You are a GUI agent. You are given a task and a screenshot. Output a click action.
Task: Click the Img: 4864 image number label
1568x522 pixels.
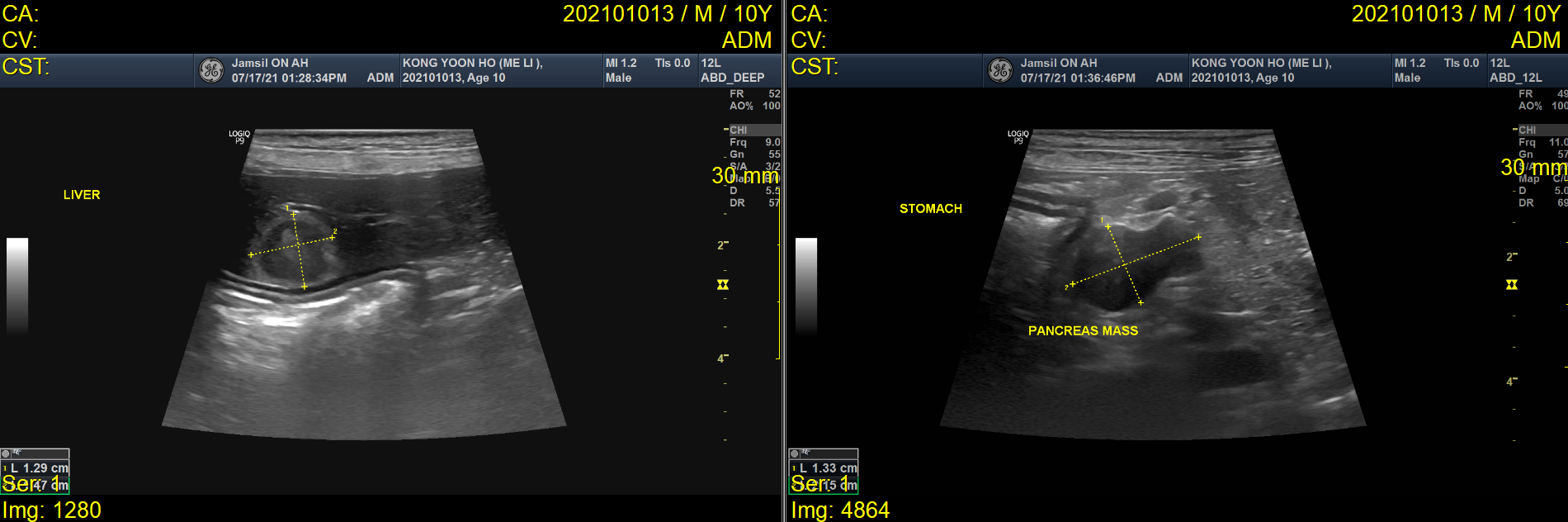(840, 510)
